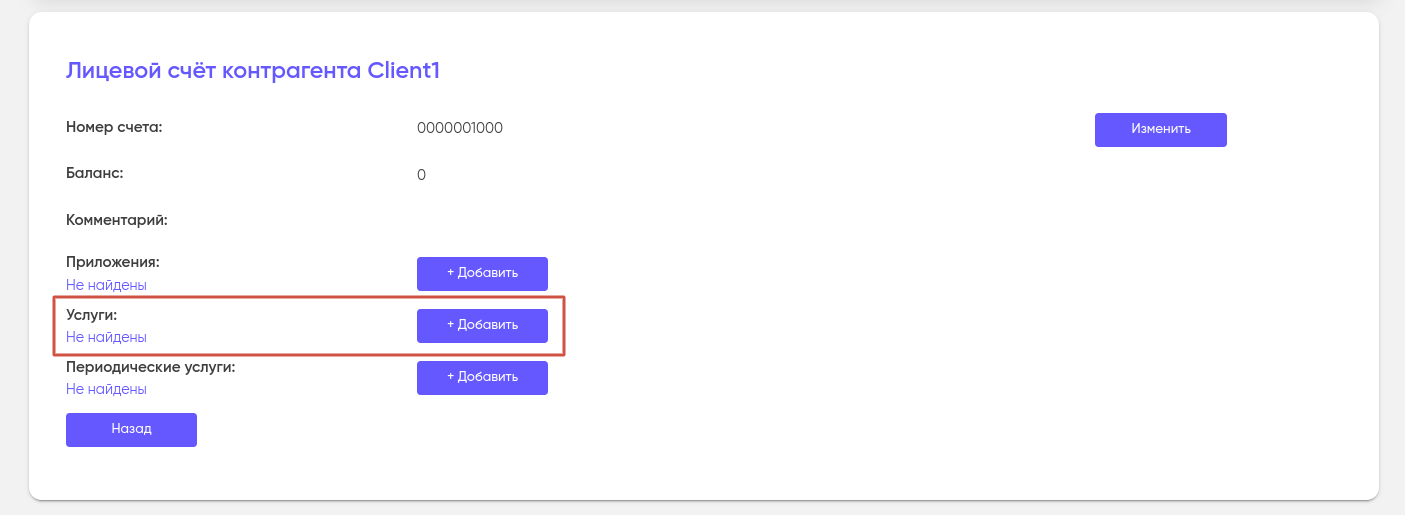
Task: Click the balance value 0
Action: [x=421, y=175]
